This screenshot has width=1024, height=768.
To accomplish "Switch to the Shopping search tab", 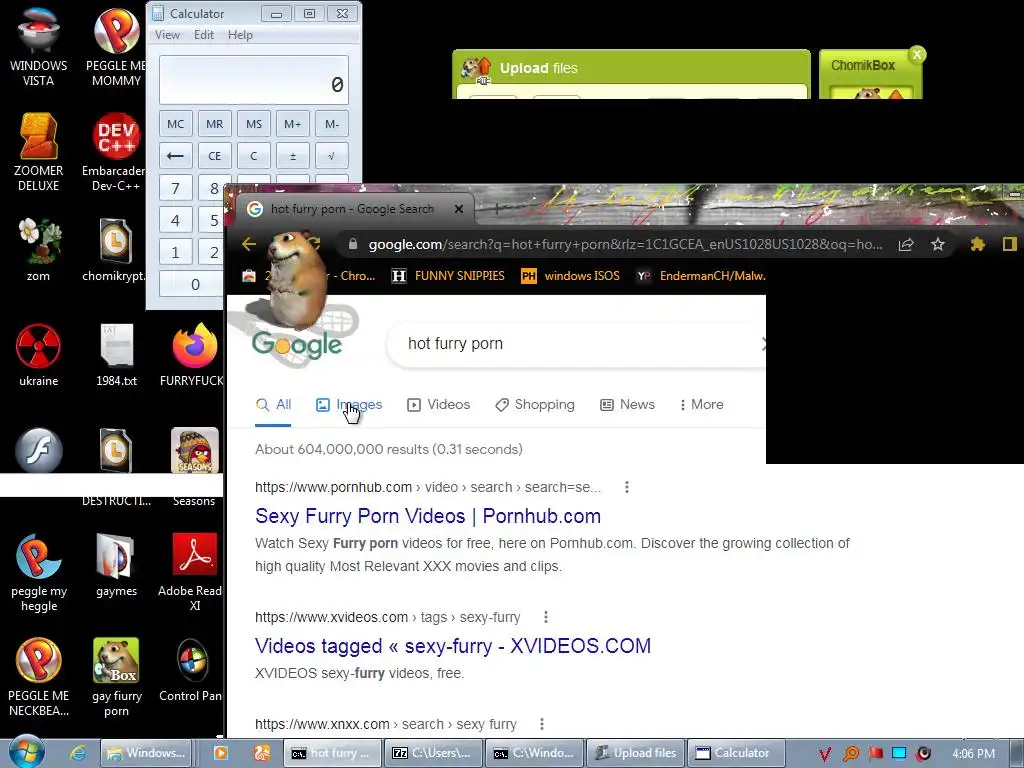I will coord(535,404).
